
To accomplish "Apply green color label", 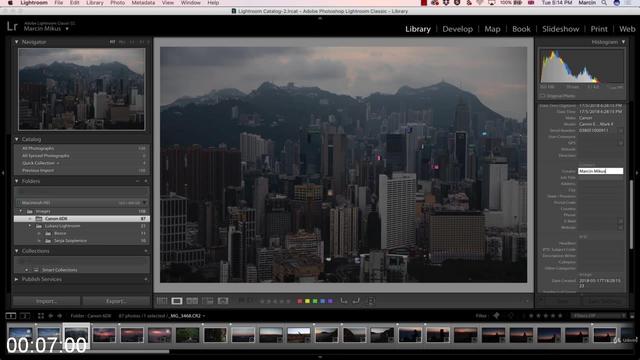I will point(315,301).
